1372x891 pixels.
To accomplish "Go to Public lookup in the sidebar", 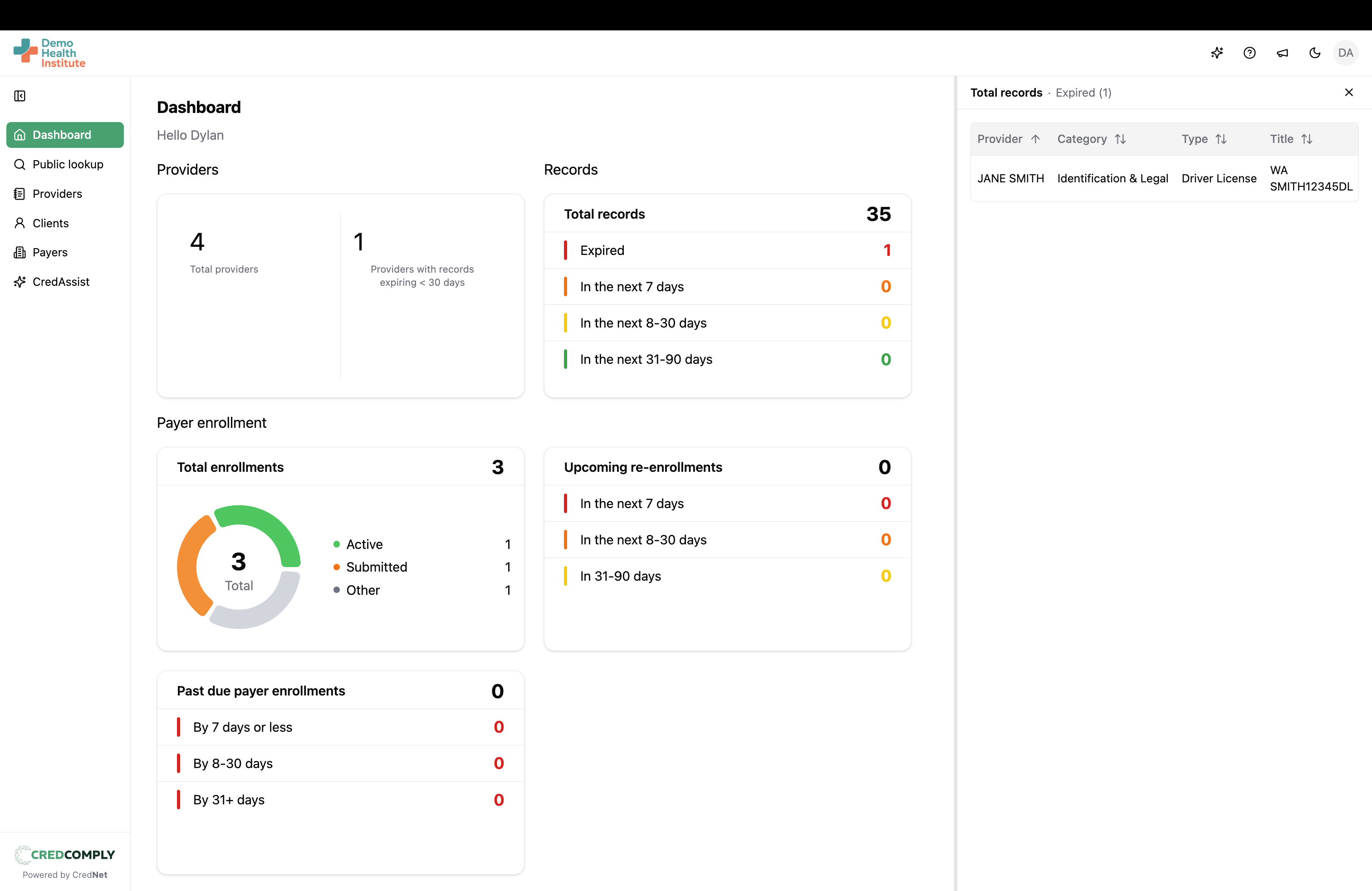I will click(x=68, y=164).
